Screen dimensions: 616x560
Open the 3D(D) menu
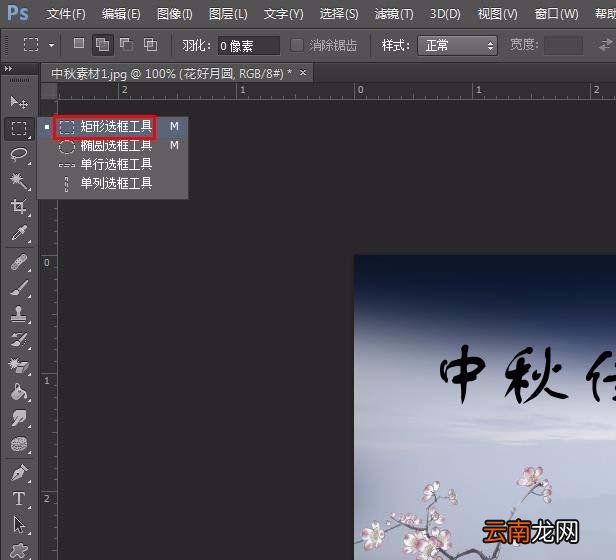[445, 14]
